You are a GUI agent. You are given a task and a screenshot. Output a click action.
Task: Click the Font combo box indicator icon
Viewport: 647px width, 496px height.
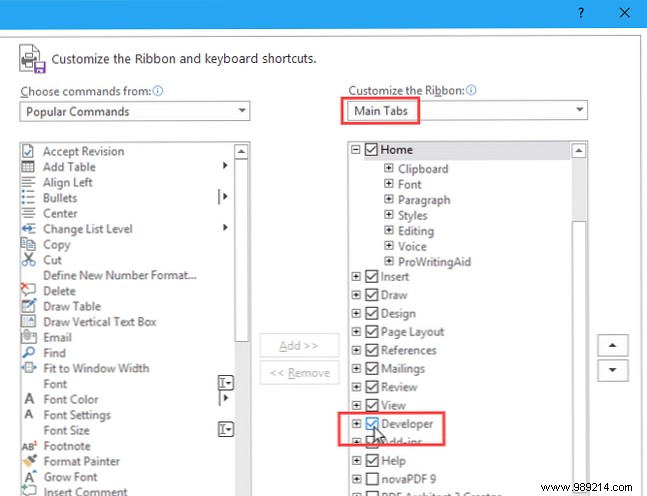pyautogui.click(x=226, y=383)
